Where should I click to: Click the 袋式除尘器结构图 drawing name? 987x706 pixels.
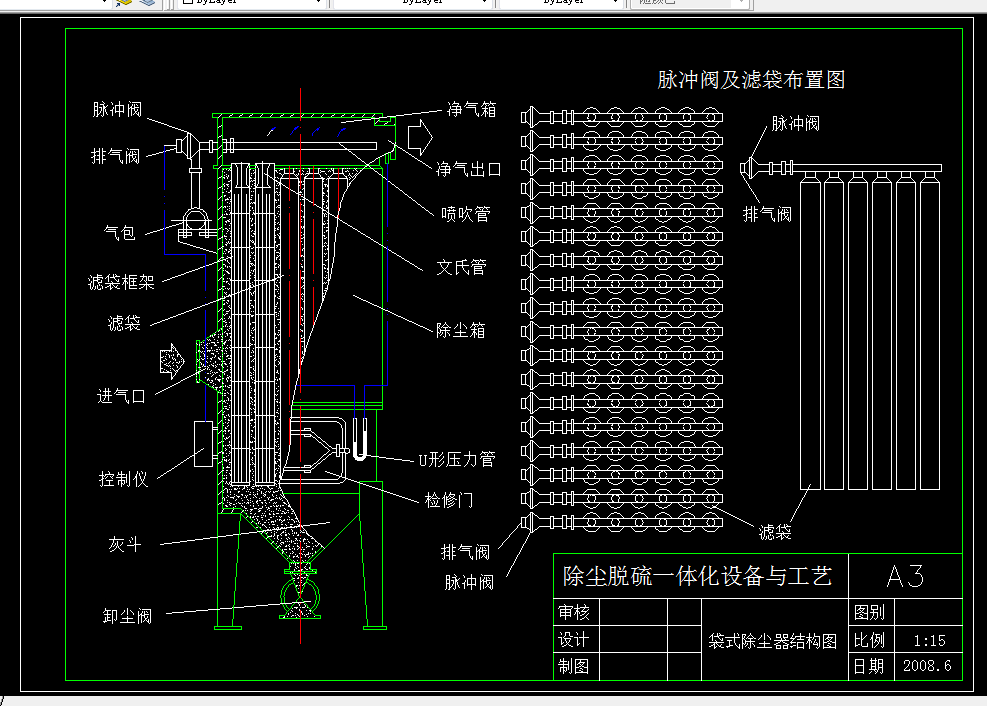tap(773, 641)
